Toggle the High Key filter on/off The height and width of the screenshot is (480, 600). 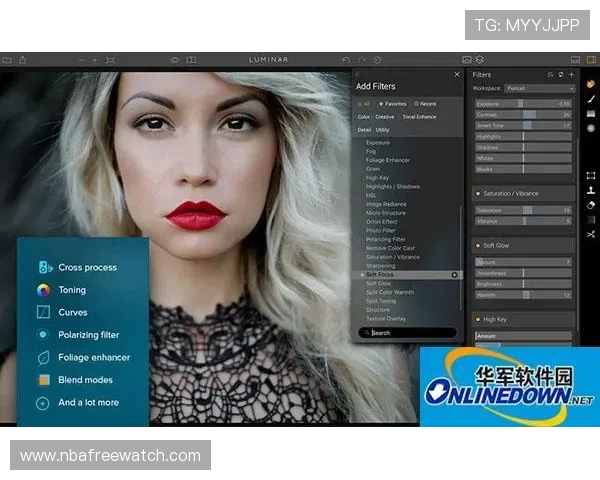click(x=477, y=319)
